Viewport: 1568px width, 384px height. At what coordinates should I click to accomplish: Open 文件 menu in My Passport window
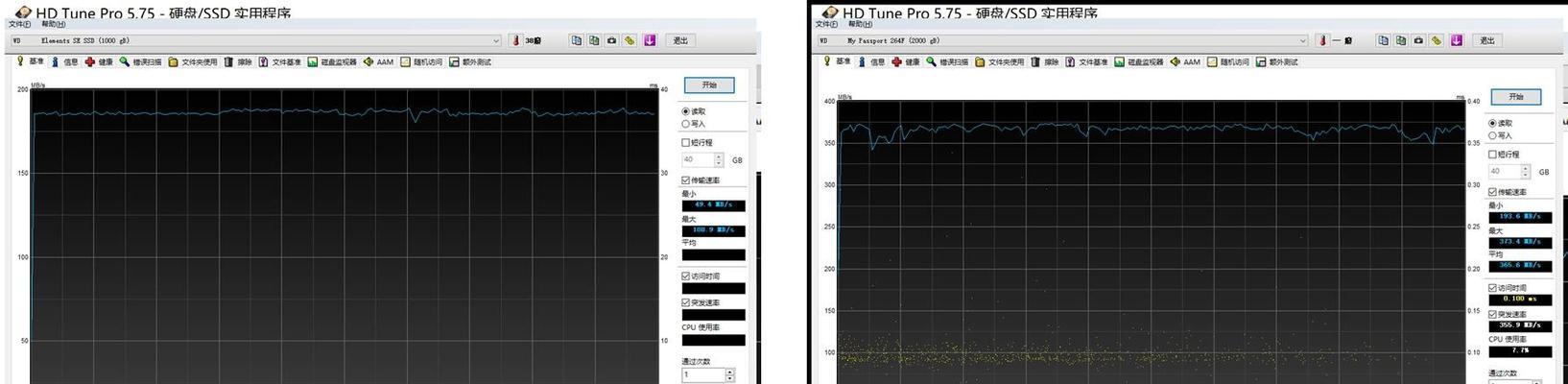[826, 24]
